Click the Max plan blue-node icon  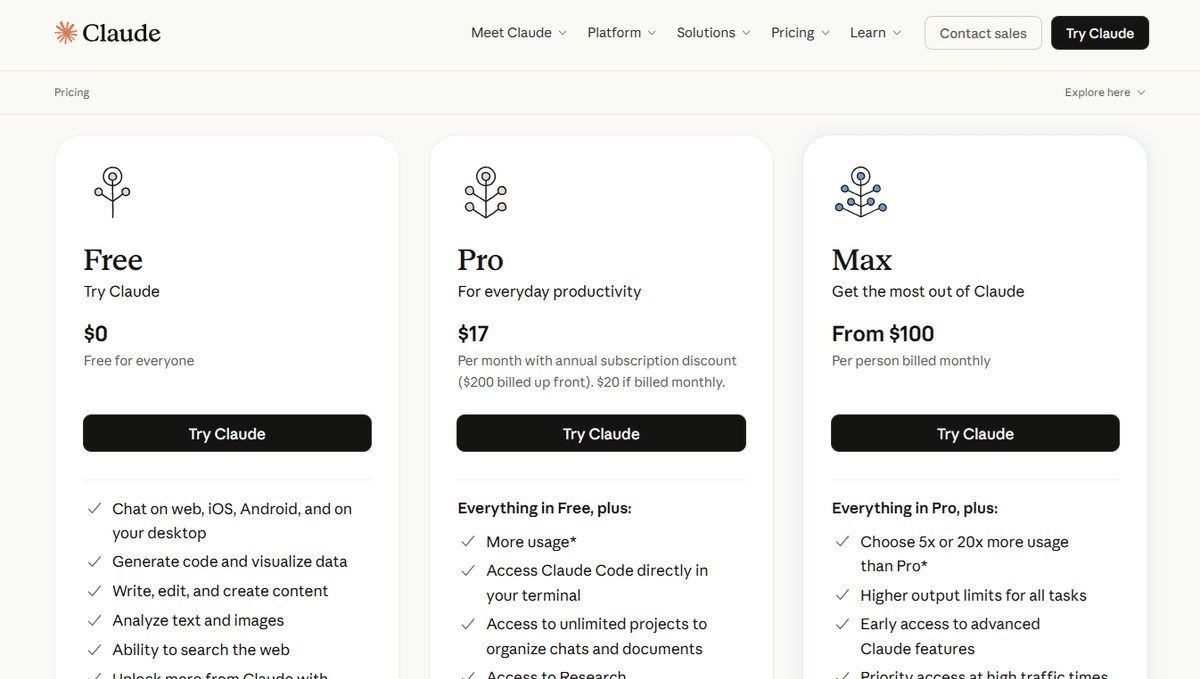click(860, 191)
